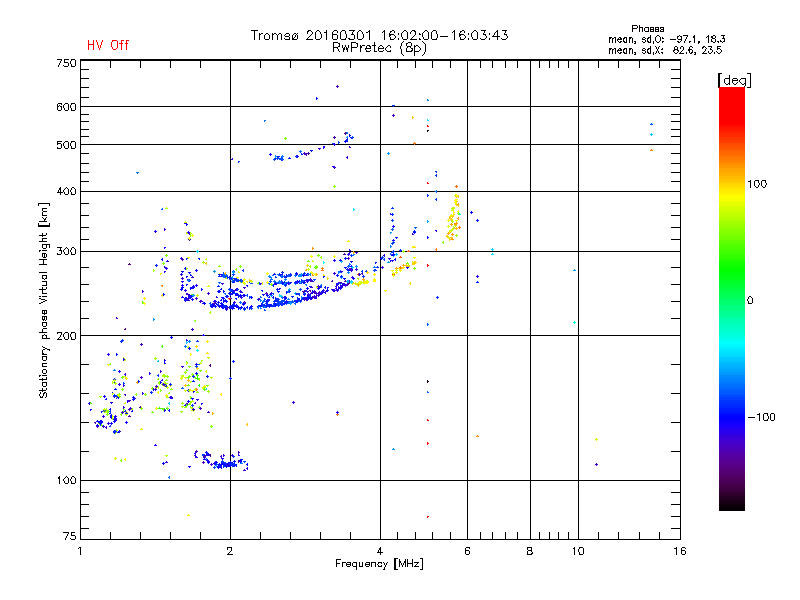The height and width of the screenshot is (600, 800).
Task: Click the blue echo cluster just above 100 km
Action: coord(222,460)
